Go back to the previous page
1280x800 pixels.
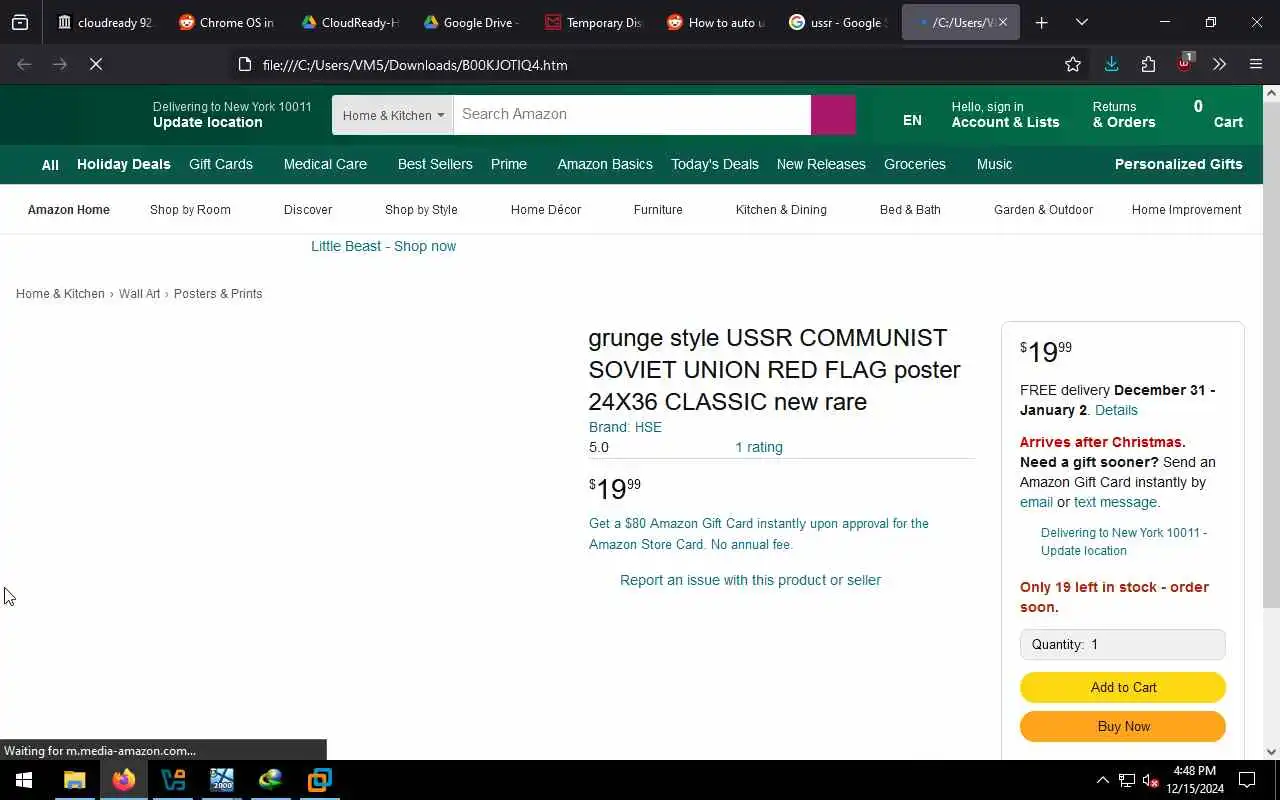coord(24,64)
